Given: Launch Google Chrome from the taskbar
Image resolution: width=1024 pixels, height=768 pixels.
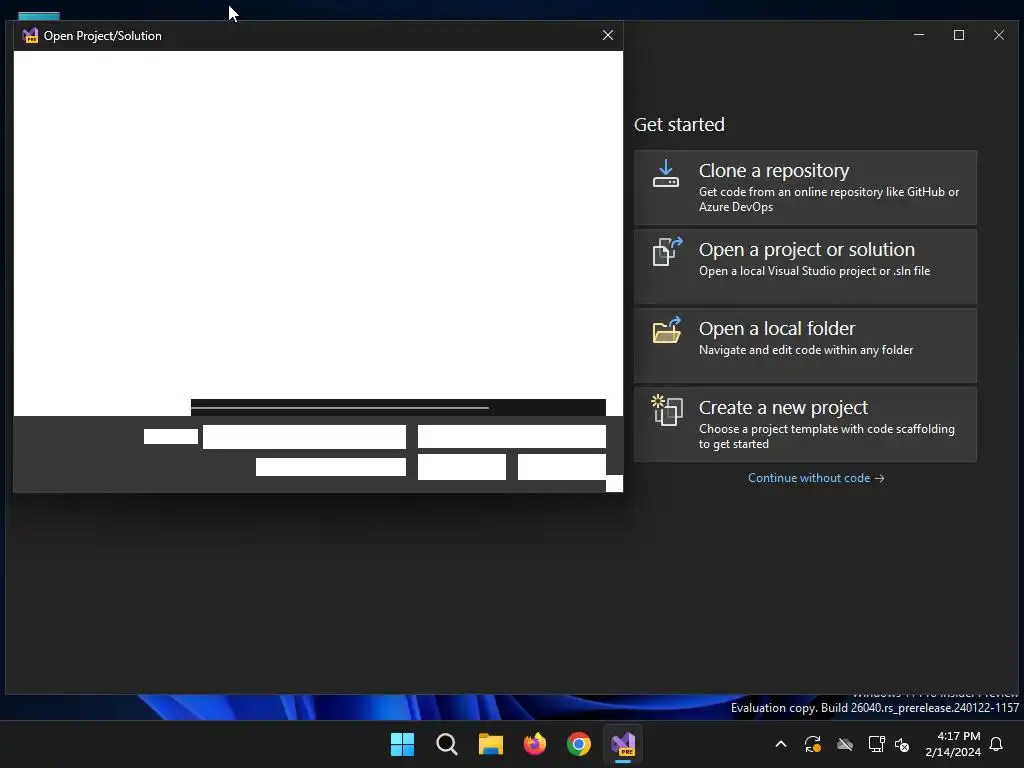Looking at the screenshot, I should [x=579, y=744].
